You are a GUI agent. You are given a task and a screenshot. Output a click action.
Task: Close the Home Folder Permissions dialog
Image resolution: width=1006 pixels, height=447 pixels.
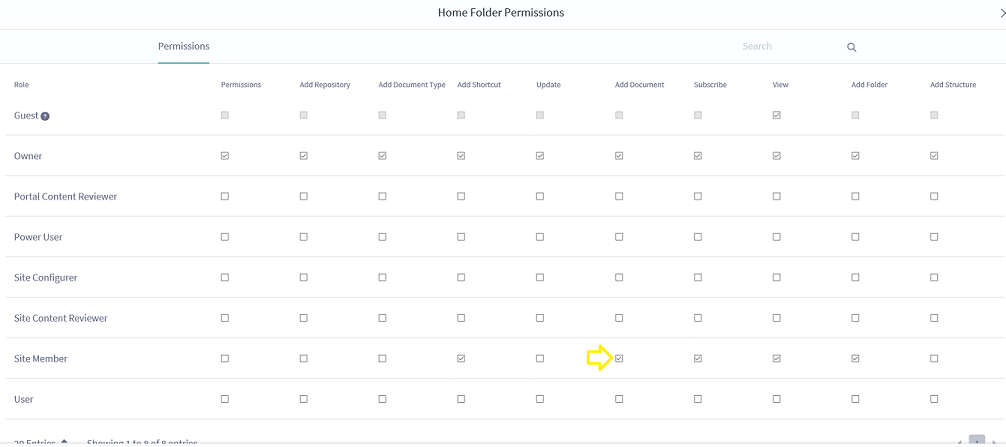tap(1002, 13)
